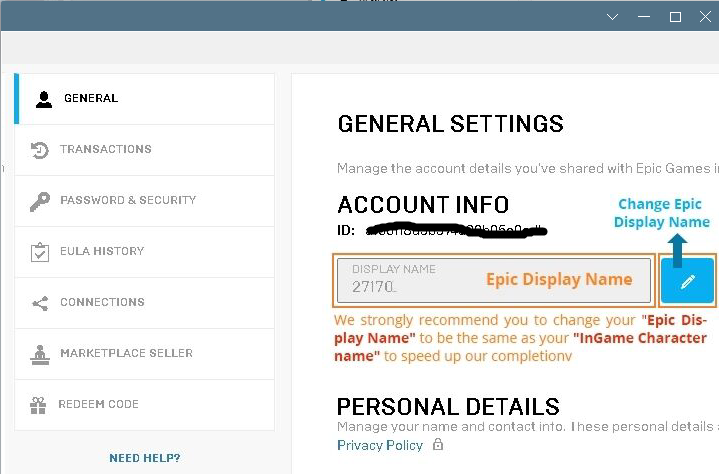Open the Transactions section
The height and width of the screenshot is (474, 719).
click(x=144, y=150)
